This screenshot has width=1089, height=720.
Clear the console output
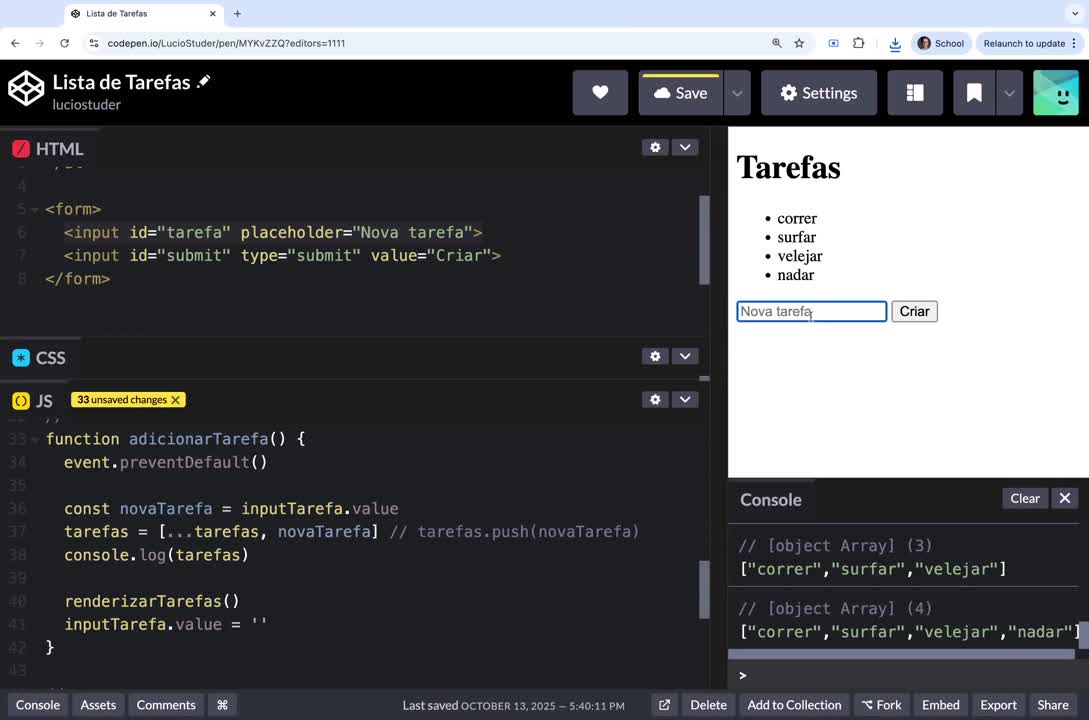1025,498
